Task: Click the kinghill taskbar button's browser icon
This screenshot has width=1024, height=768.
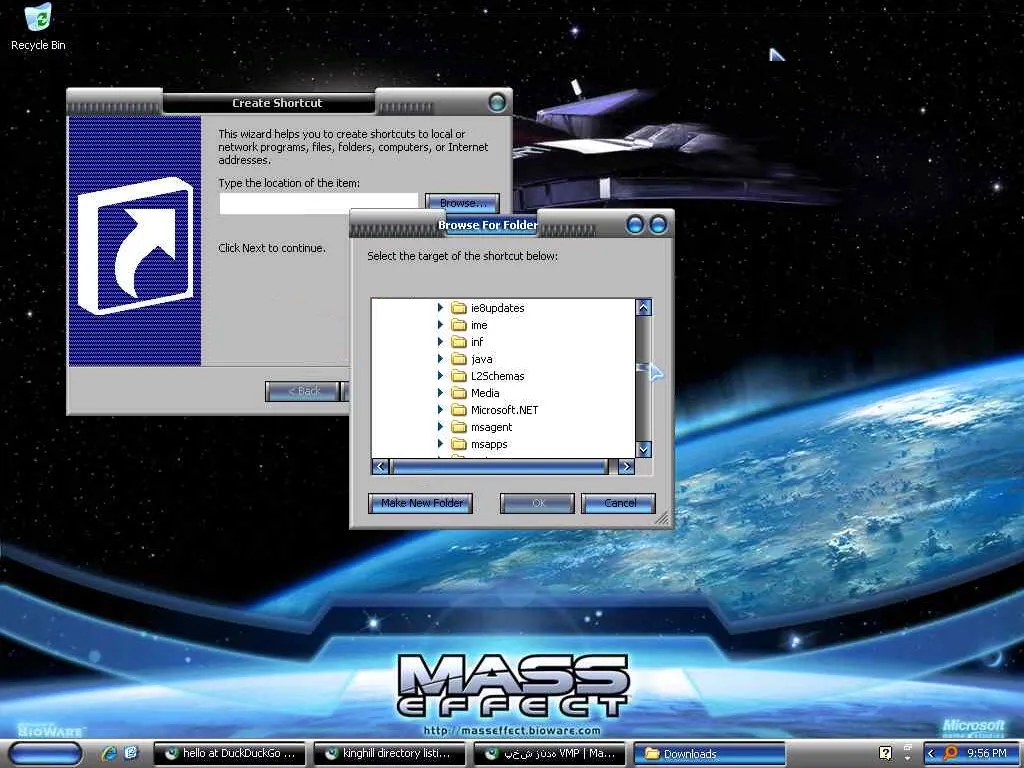Action: click(331, 753)
